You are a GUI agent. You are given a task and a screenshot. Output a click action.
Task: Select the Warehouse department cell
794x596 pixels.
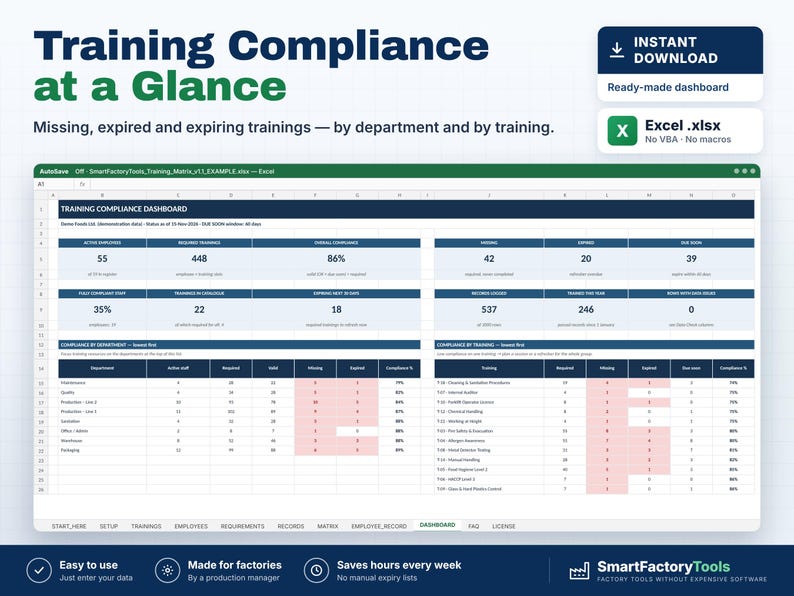(102, 441)
